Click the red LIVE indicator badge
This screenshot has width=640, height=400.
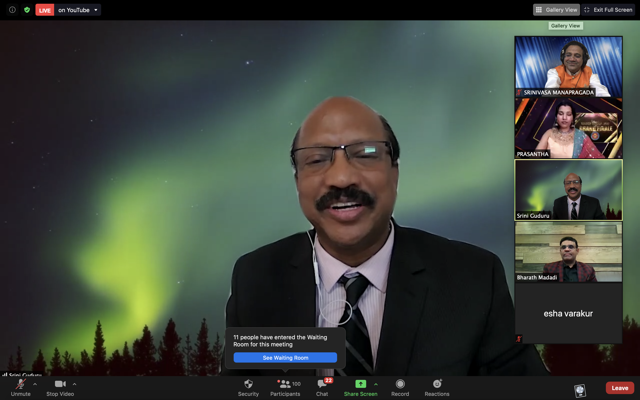[44, 10]
